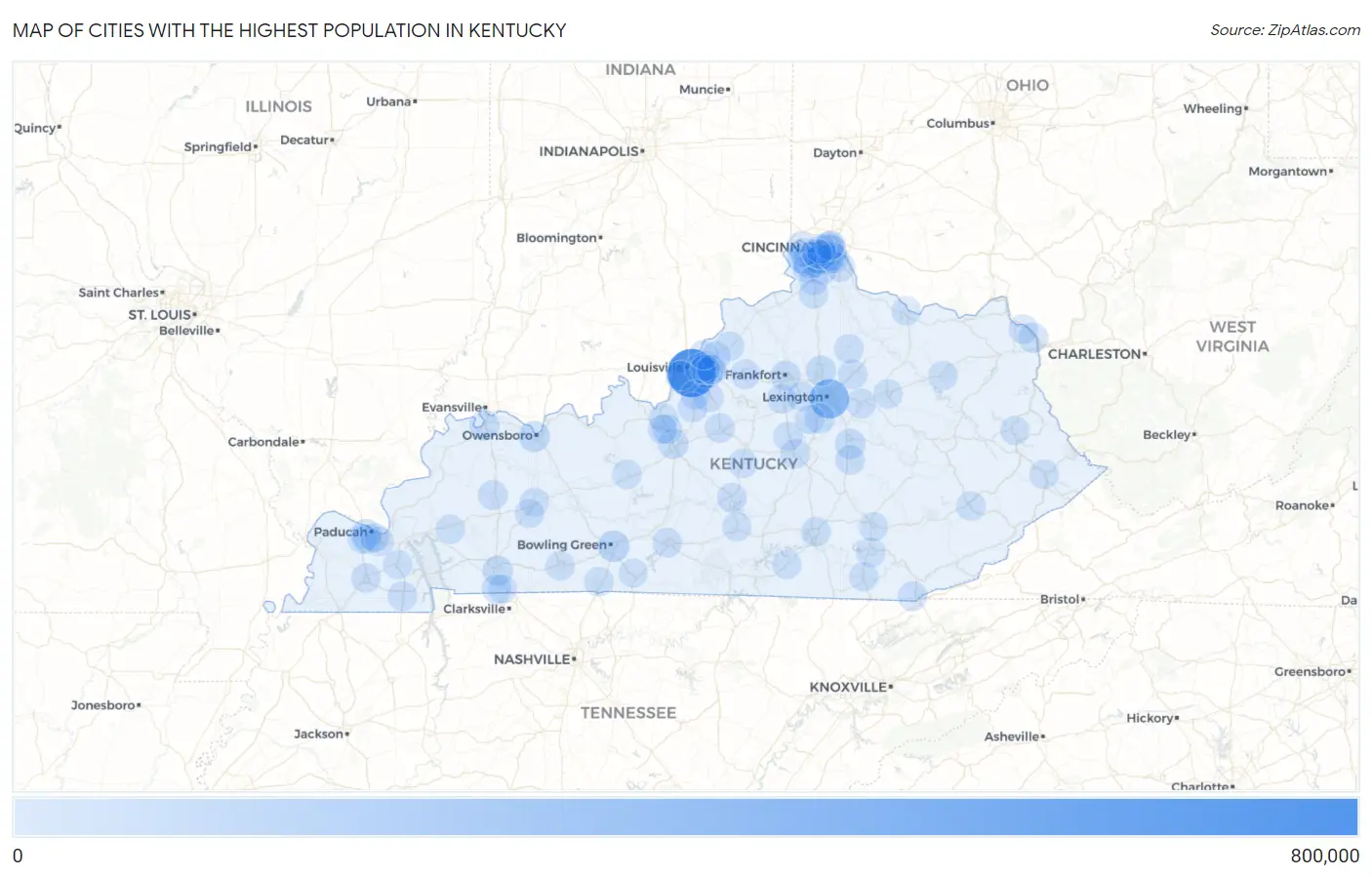This screenshot has height=877, width=1372.
Task: Click the large Louisville population bubble
Action: click(692, 373)
